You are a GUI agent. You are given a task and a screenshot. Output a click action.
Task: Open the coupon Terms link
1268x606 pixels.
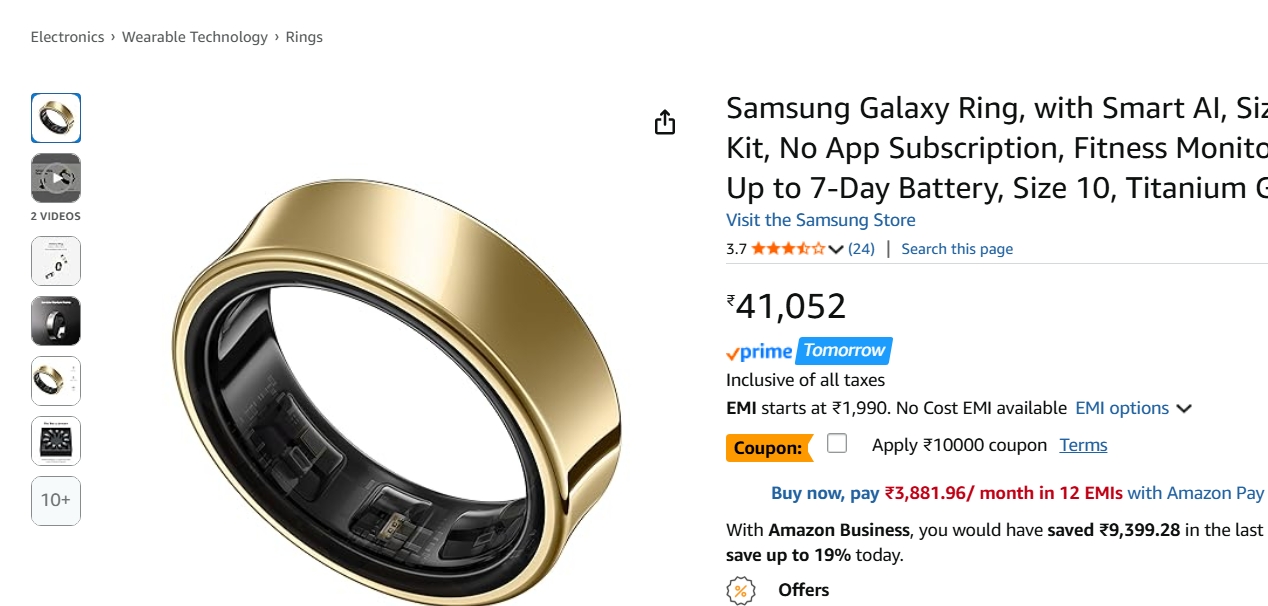pyautogui.click(x=1083, y=444)
